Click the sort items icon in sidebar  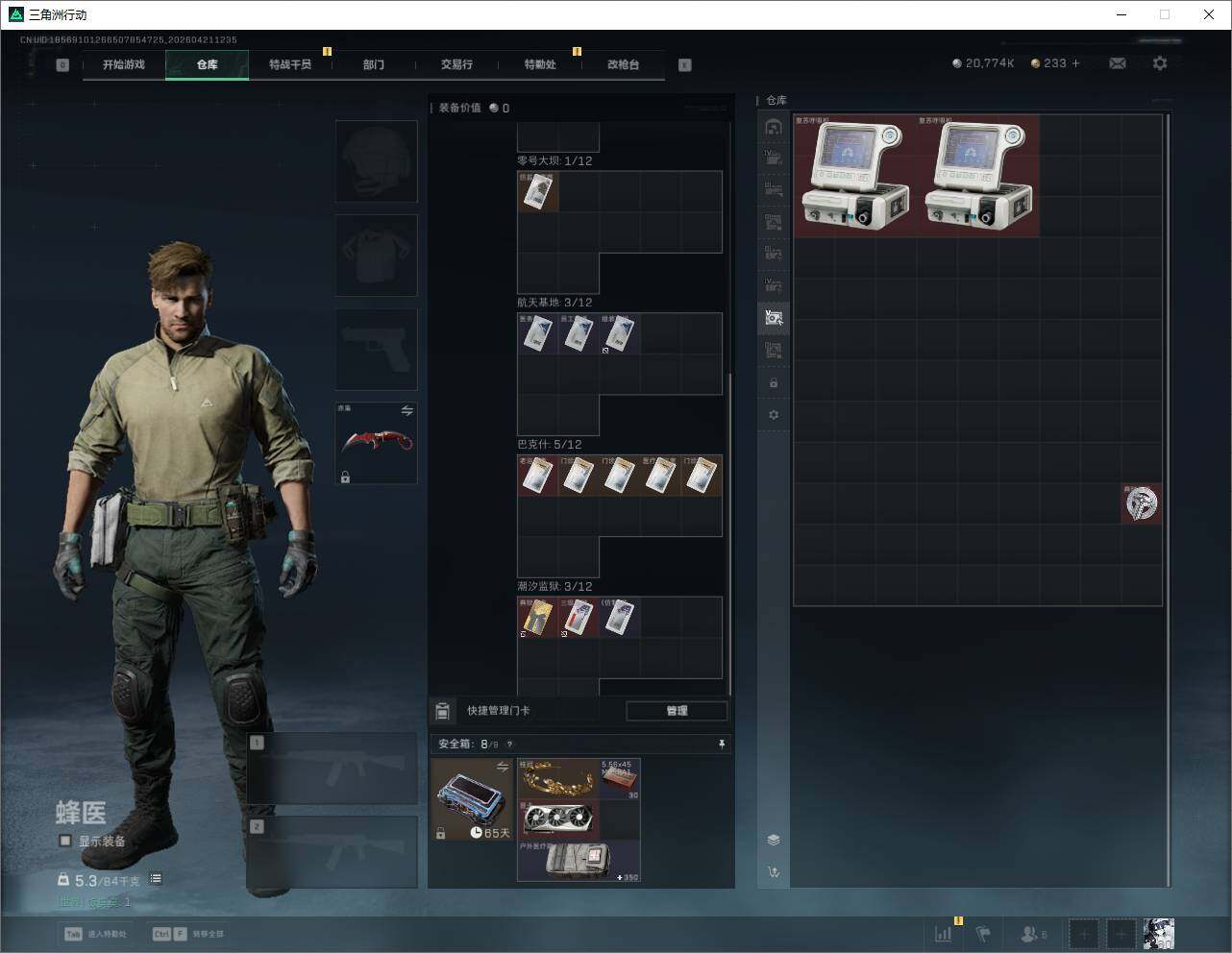[x=774, y=872]
